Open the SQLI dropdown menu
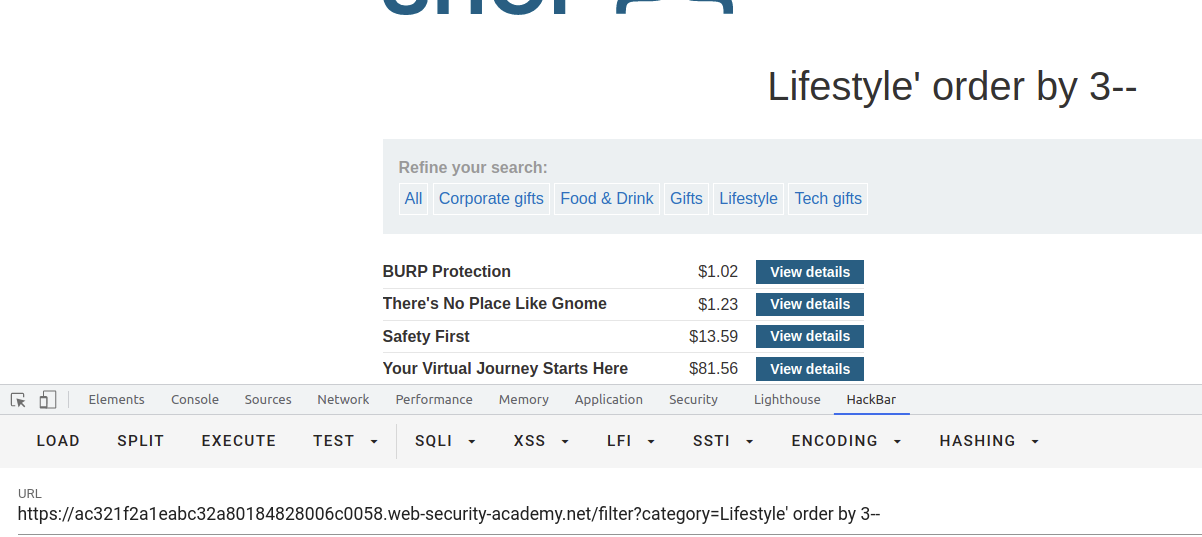The height and width of the screenshot is (537, 1202). point(446,441)
